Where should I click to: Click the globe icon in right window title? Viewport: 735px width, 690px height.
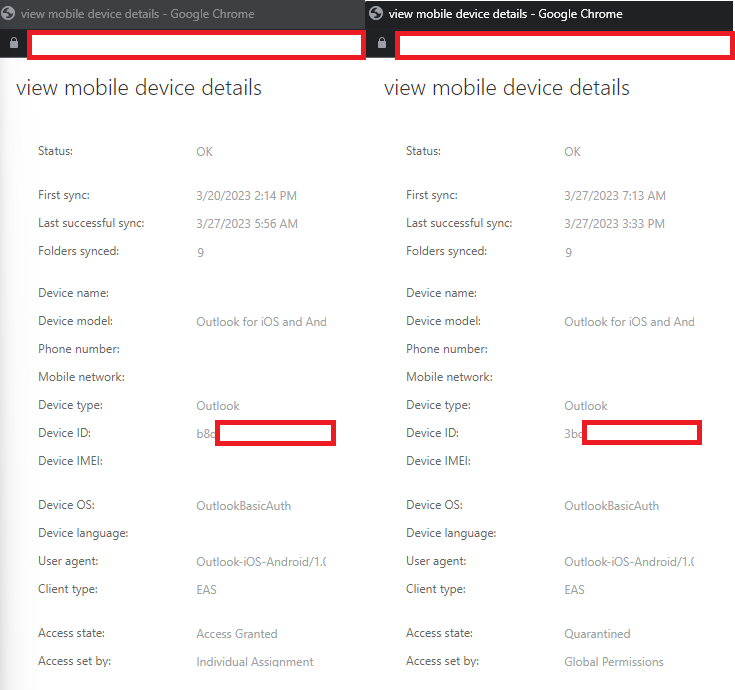coord(376,14)
